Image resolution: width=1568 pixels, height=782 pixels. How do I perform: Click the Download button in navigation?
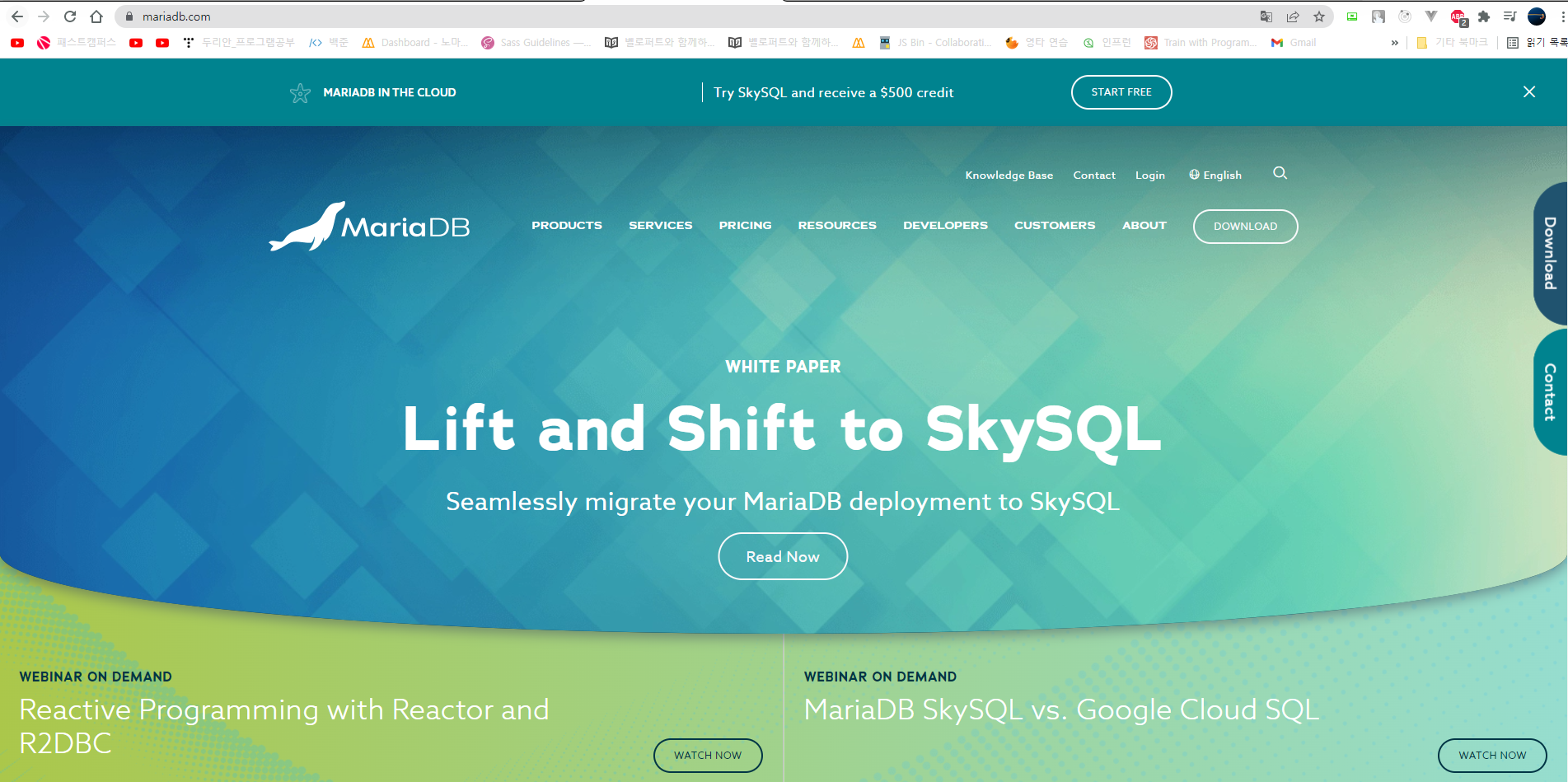1246,227
